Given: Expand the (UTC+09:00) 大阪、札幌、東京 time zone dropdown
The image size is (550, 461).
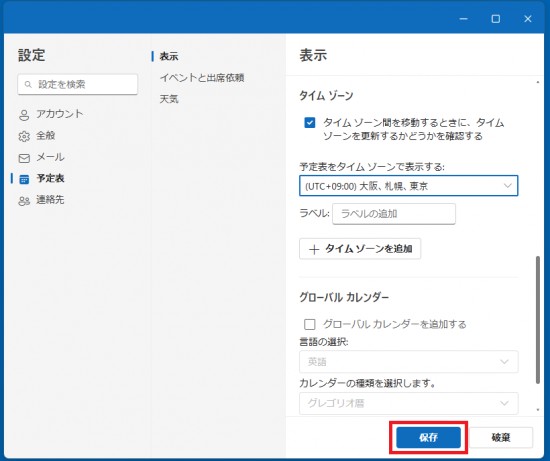Looking at the screenshot, I should click(409, 186).
